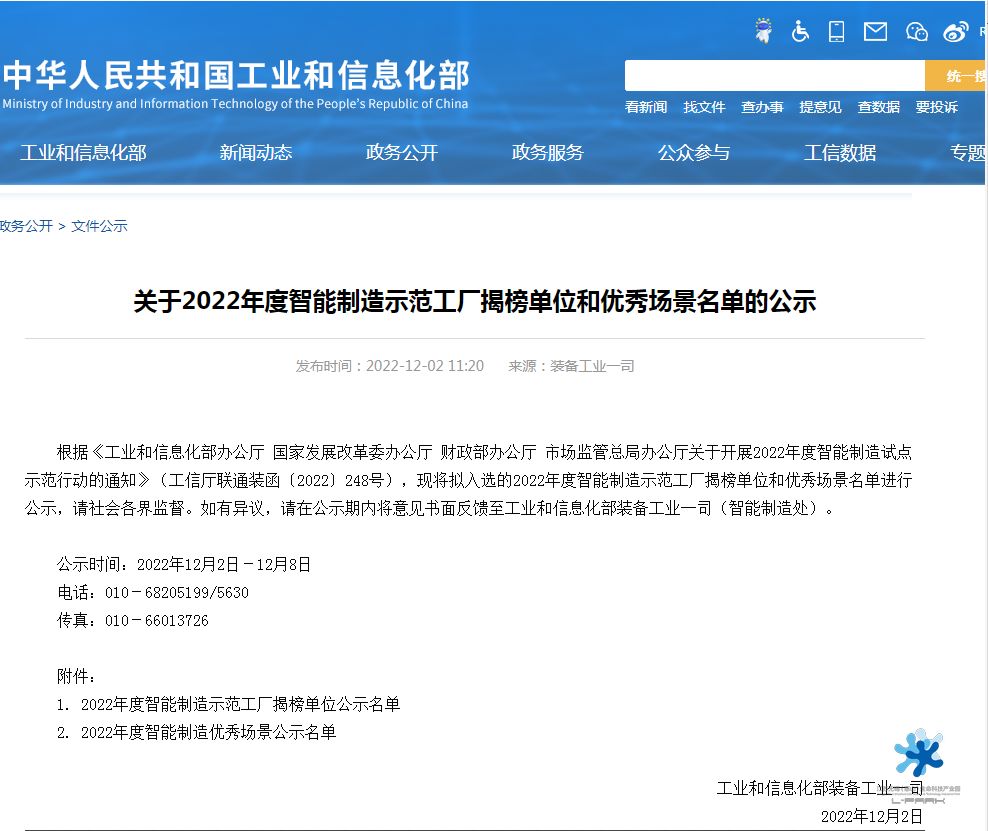Click the 要投诉 quick link
The image size is (988, 831).
point(936,107)
